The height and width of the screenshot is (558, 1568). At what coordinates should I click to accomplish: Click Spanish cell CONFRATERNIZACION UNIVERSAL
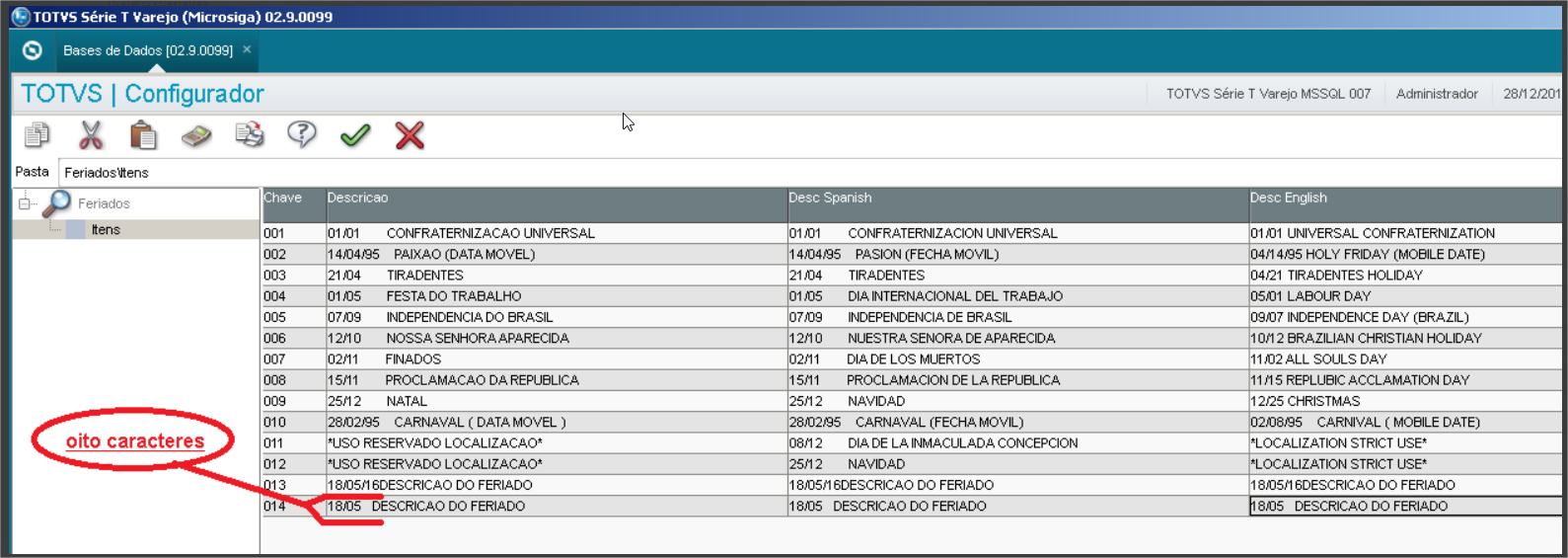(1017, 233)
